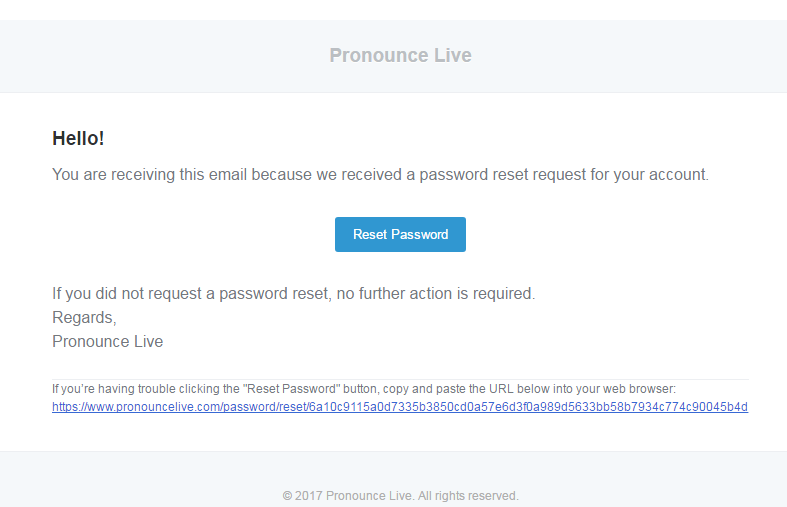
Task: Click the Pronounce Live header title
Action: (x=400, y=55)
